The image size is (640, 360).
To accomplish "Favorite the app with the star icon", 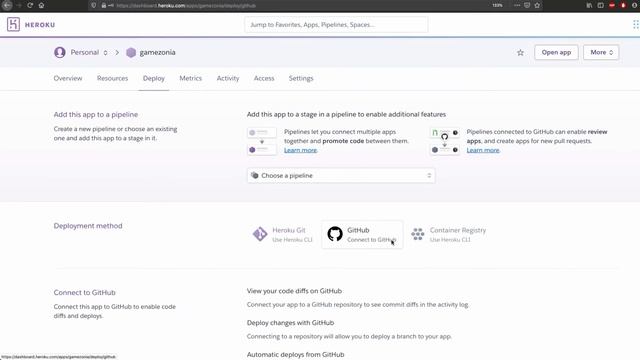I will 520,53.
